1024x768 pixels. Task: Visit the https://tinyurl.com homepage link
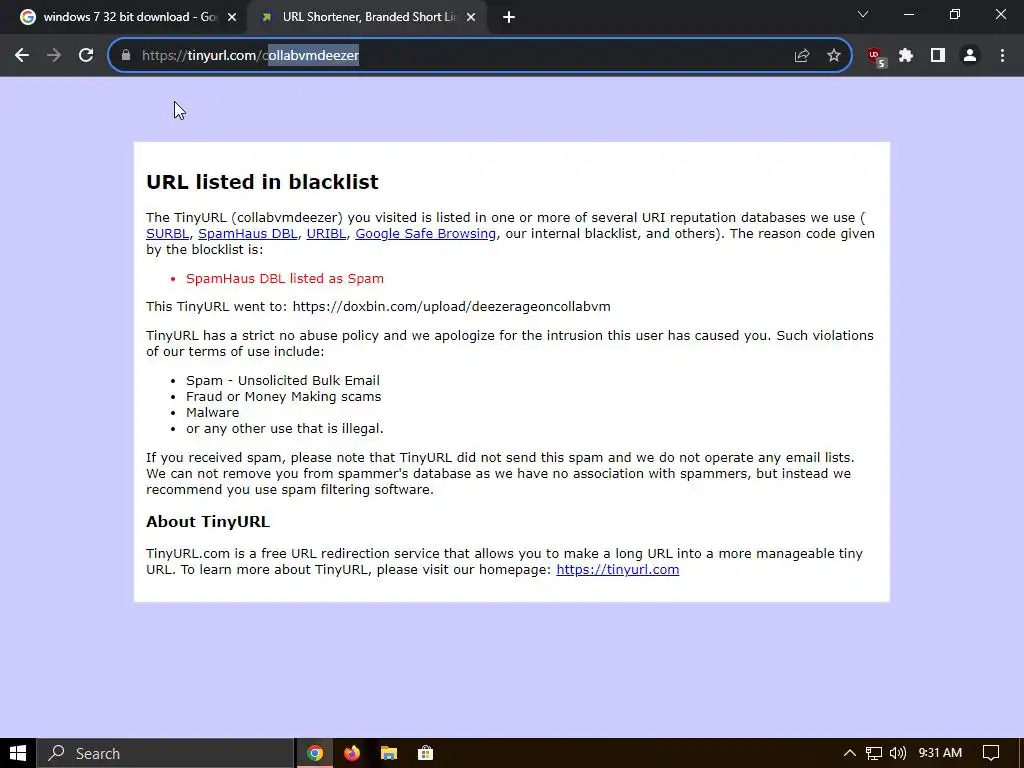click(x=617, y=569)
